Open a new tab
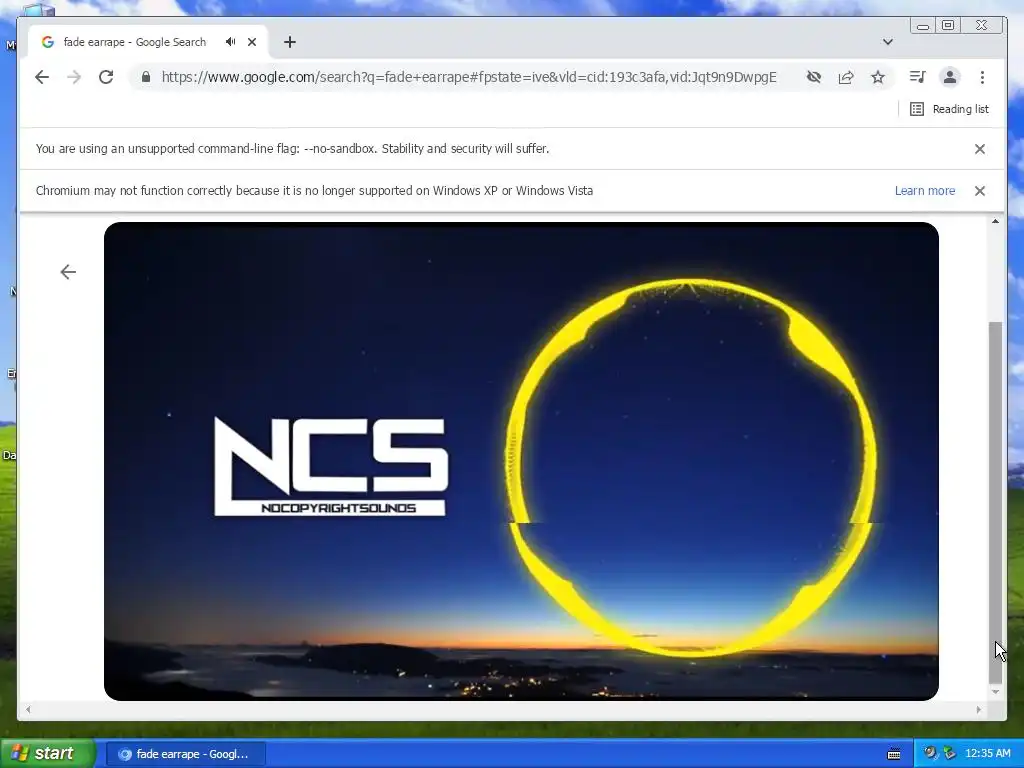This screenshot has height=768, width=1024. (290, 42)
